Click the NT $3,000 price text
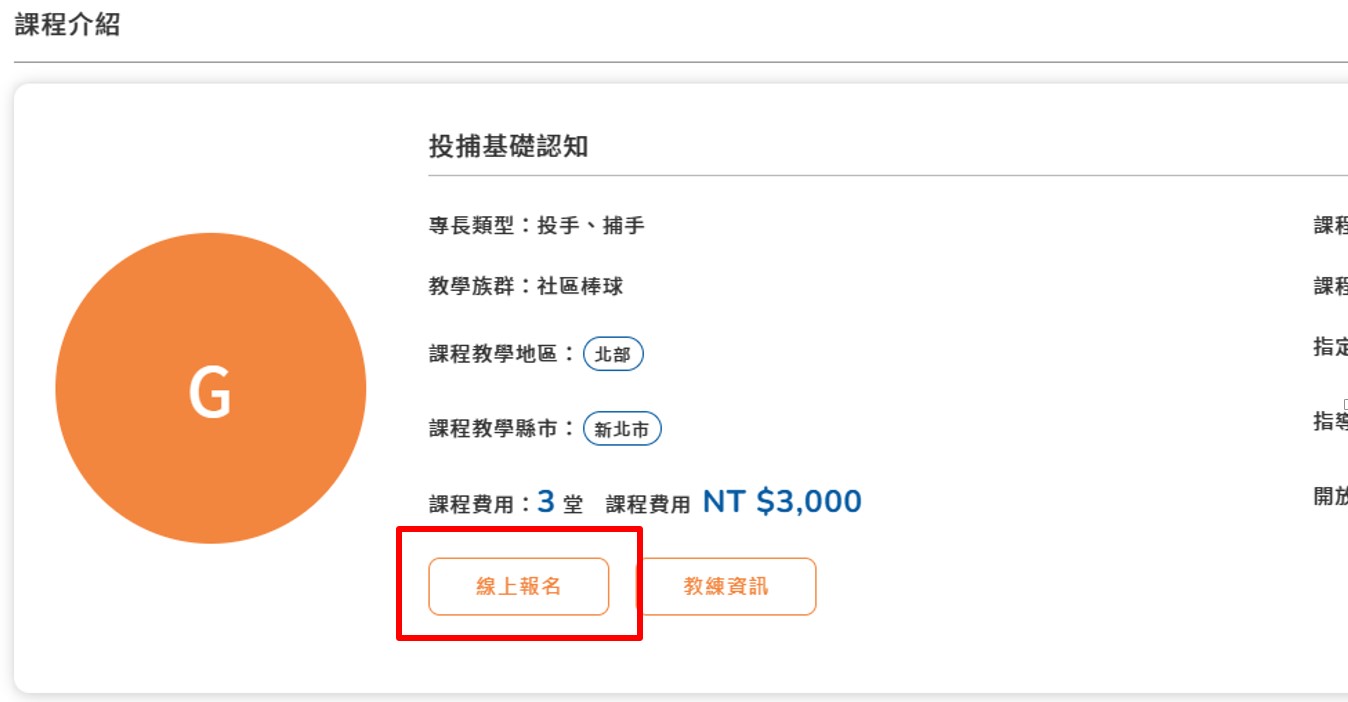Image resolution: width=1348 pixels, height=702 pixels. tap(782, 501)
